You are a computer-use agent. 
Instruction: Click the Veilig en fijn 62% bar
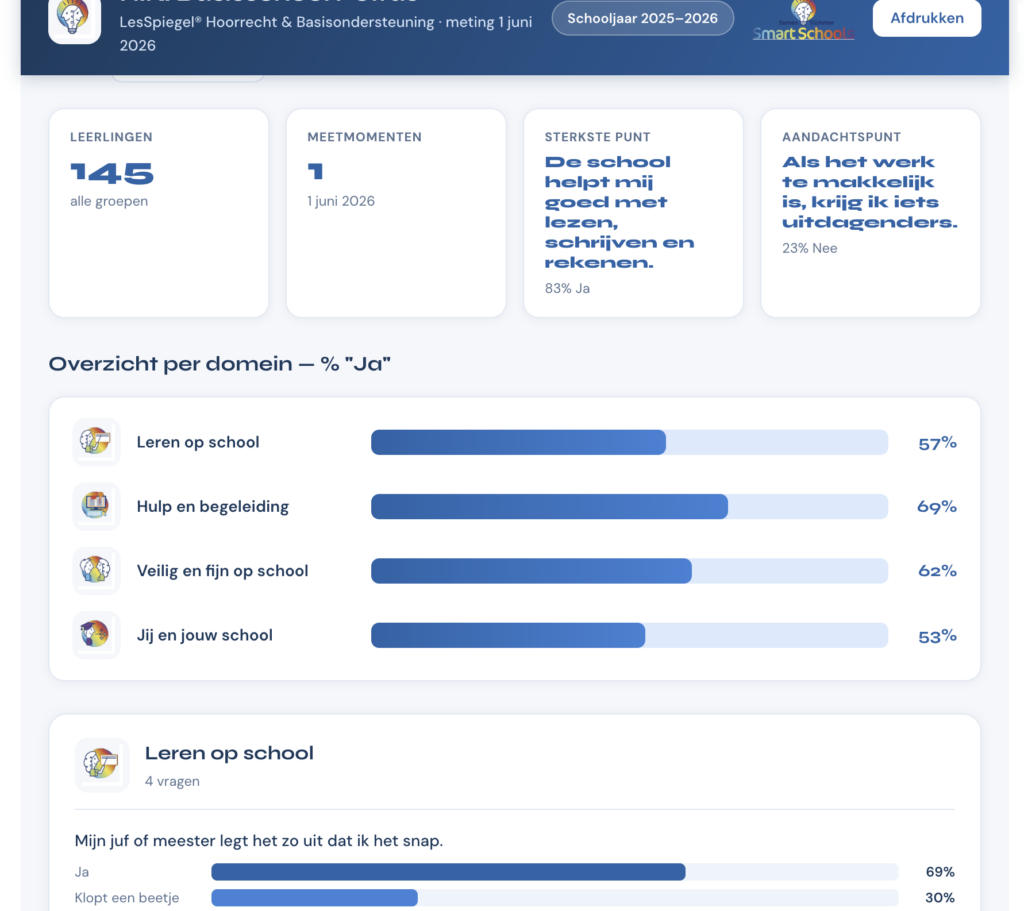pos(630,571)
